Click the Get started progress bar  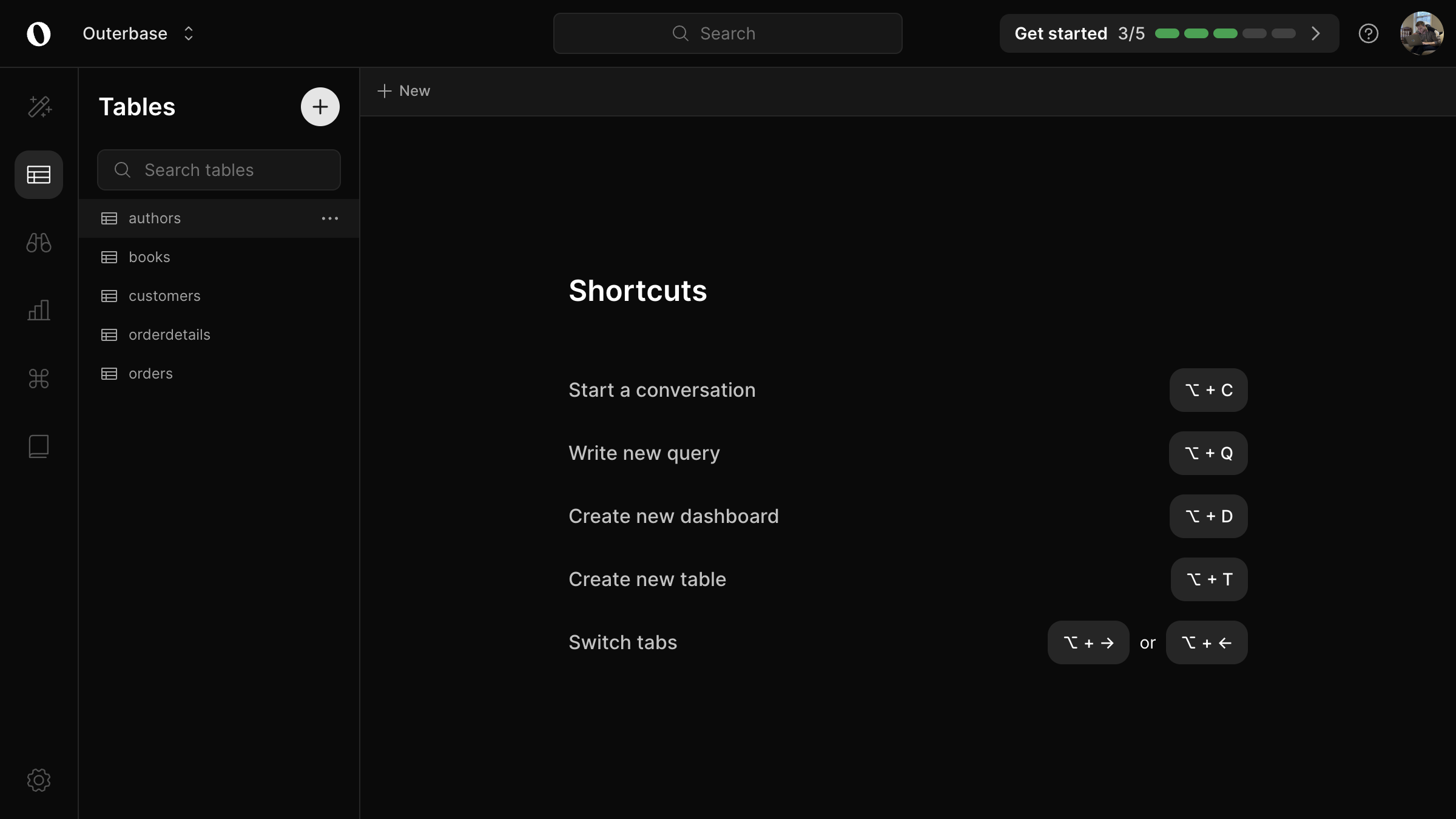[x=1225, y=33]
